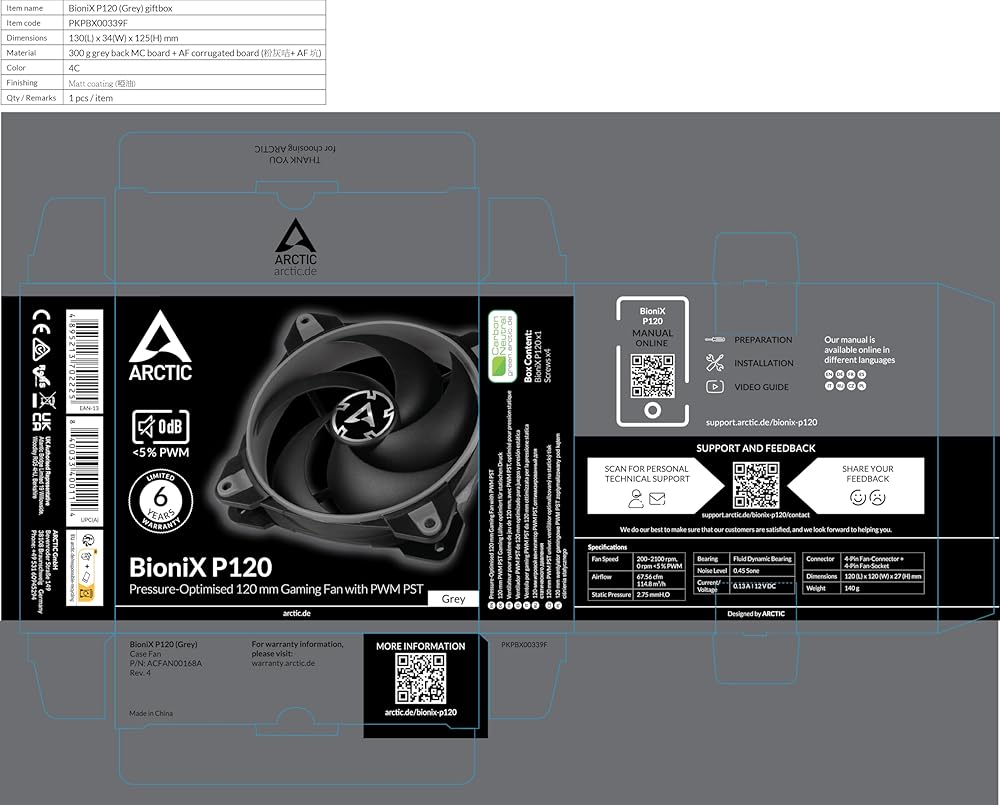Open the arctic.de/bionix-p120 link
The width and height of the screenshot is (1000, 805).
(420, 712)
